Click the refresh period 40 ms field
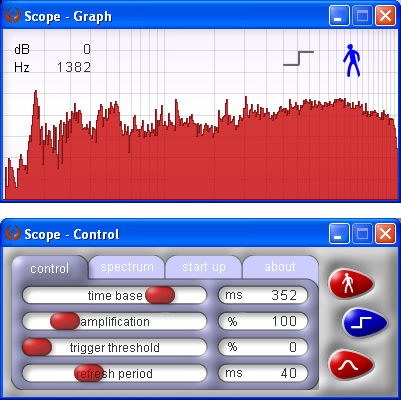 click(263, 373)
